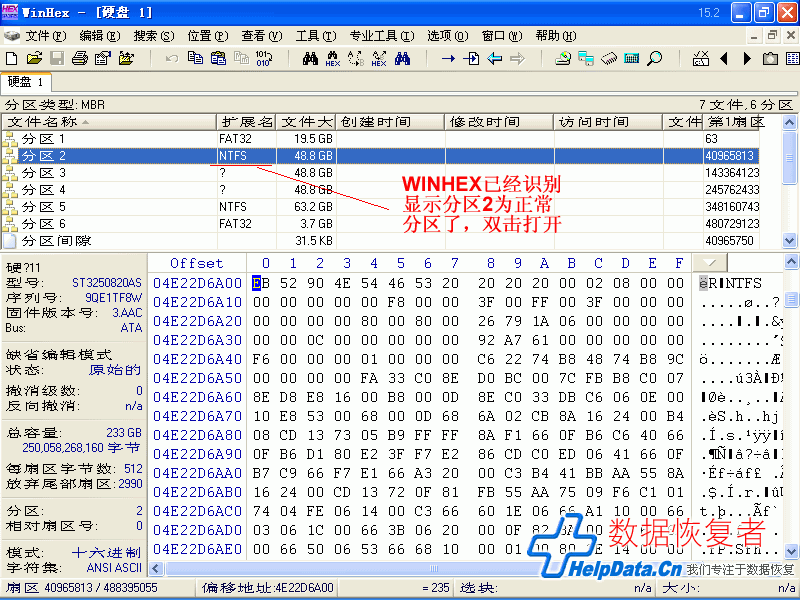Click the grayed Save sectors disk icon
This screenshot has width=800, height=600.
(x=57, y=58)
